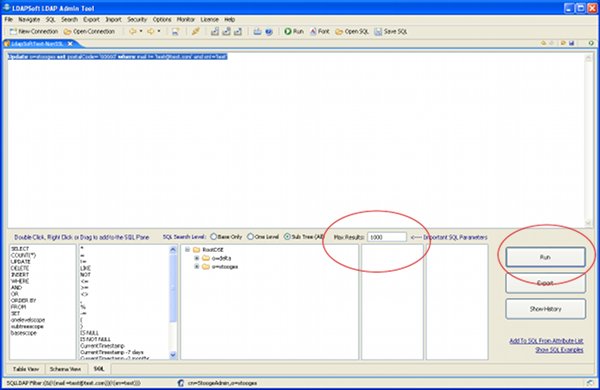Collapse the RootDSE tree node

(x=188, y=250)
